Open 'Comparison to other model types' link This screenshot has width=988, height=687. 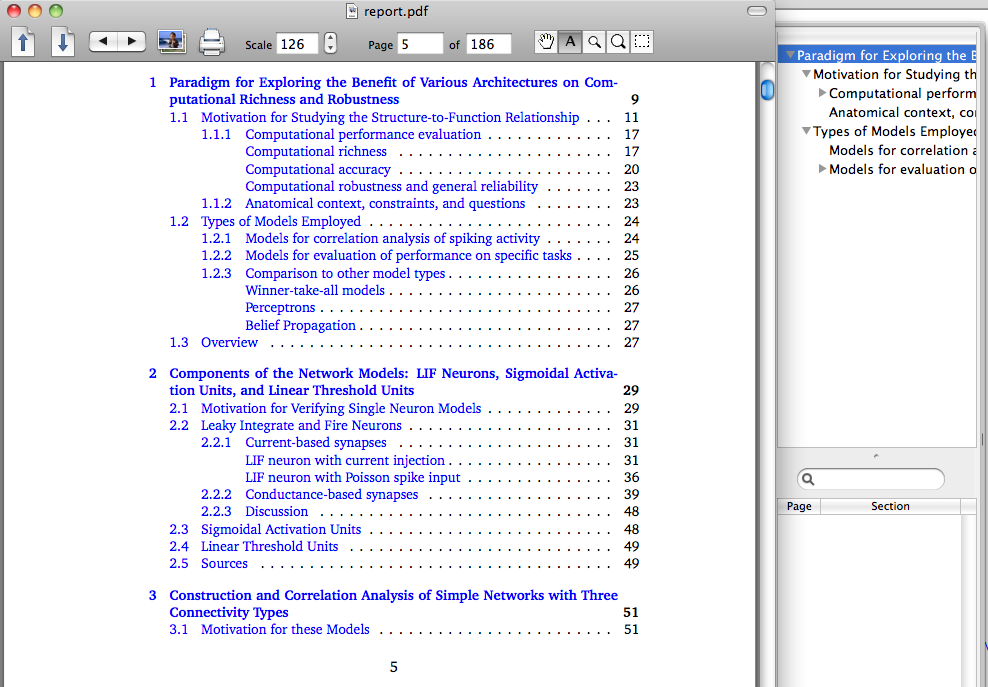[x=345, y=274]
